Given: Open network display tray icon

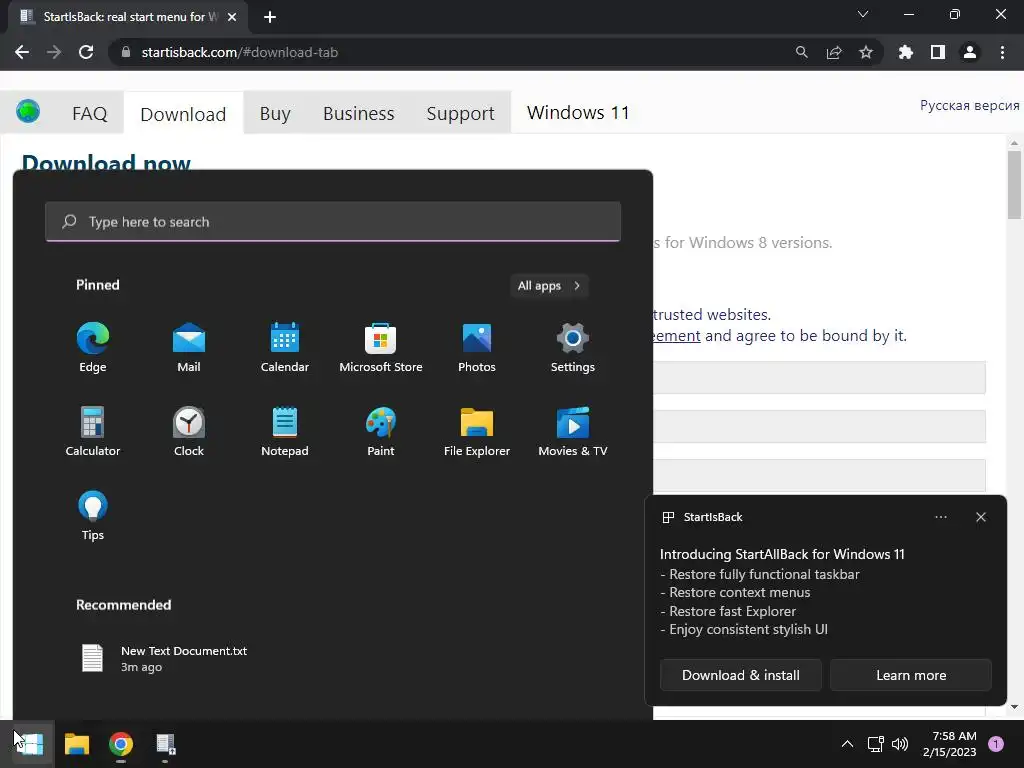Looking at the screenshot, I should 875,744.
